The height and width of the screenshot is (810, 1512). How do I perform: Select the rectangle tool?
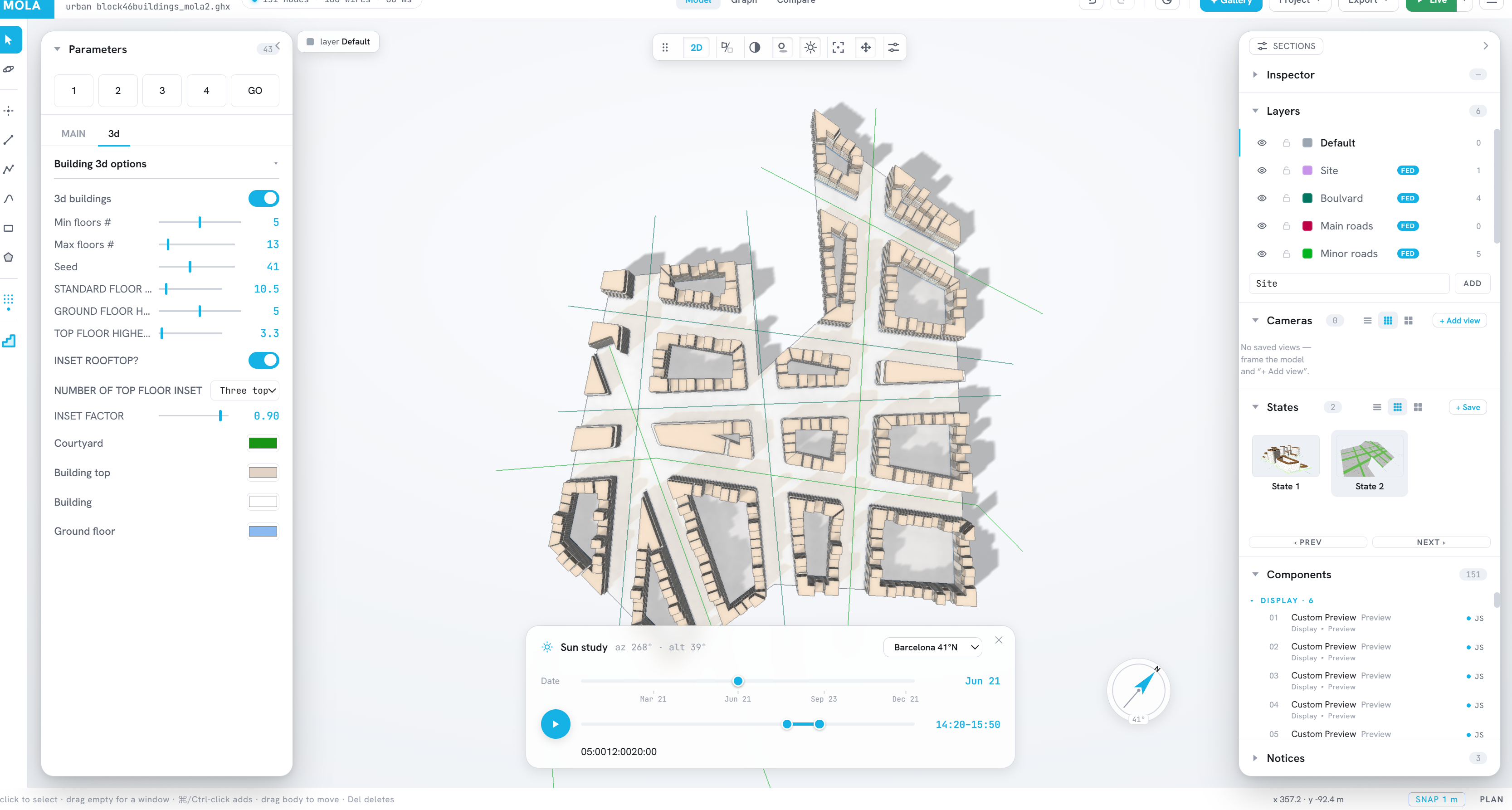(x=9, y=228)
